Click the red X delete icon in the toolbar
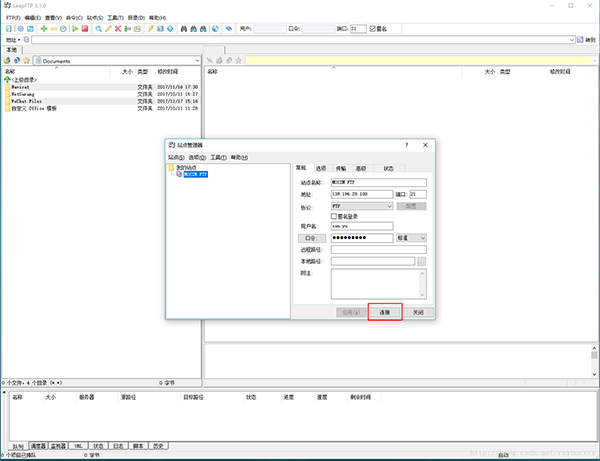The width and height of the screenshot is (600, 461). tap(120, 30)
